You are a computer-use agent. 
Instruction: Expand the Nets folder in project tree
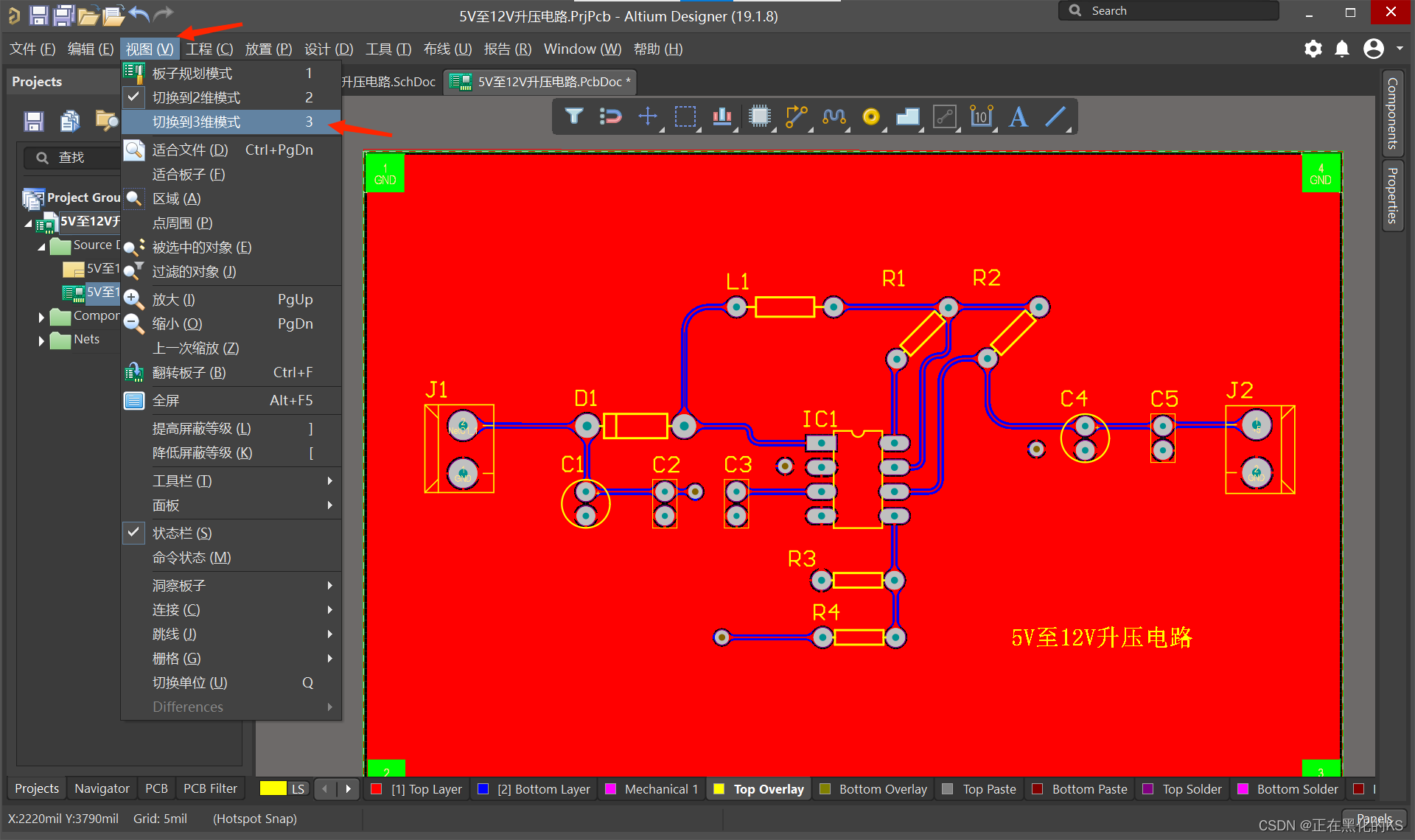[x=41, y=340]
